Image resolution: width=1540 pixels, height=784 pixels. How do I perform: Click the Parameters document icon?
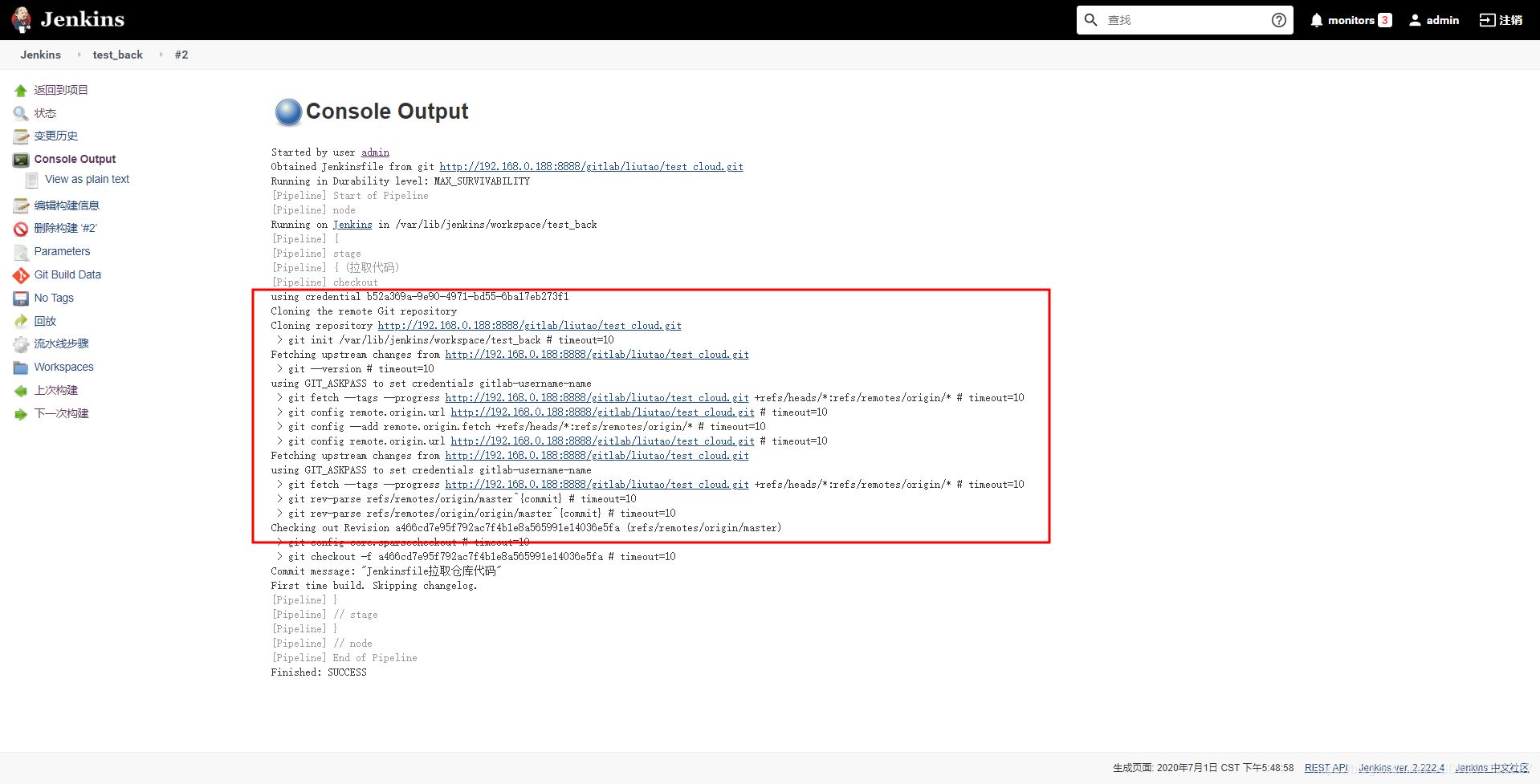[x=21, y=252]
